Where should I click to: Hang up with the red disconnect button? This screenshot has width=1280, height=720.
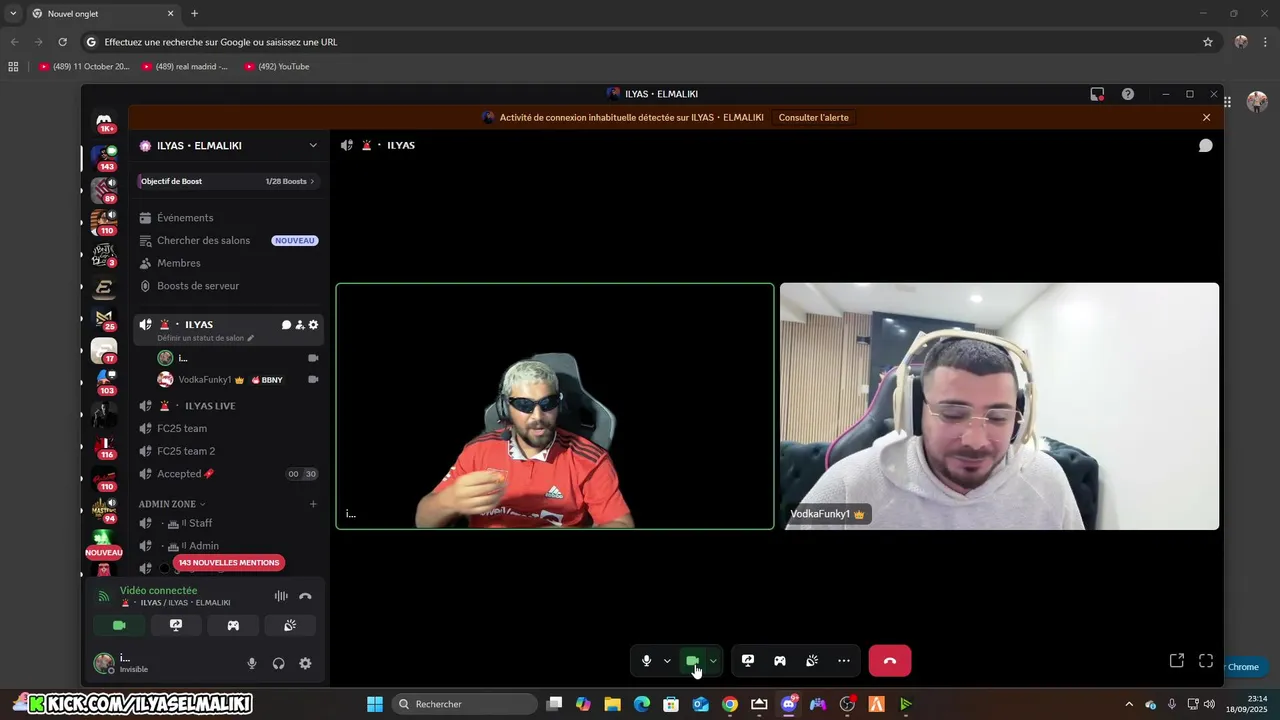(x=890, y=661)
